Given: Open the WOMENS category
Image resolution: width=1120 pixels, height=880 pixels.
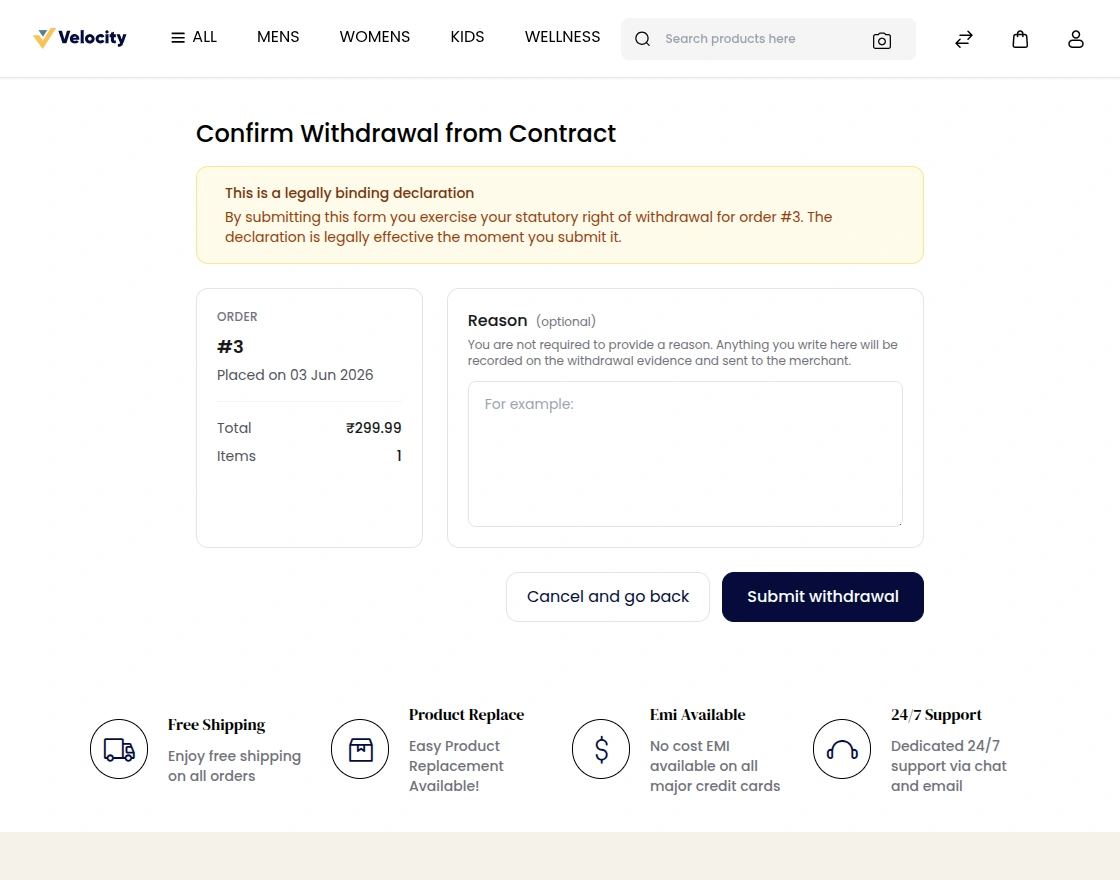Looking at the screenshot, I should pos(374,37).
